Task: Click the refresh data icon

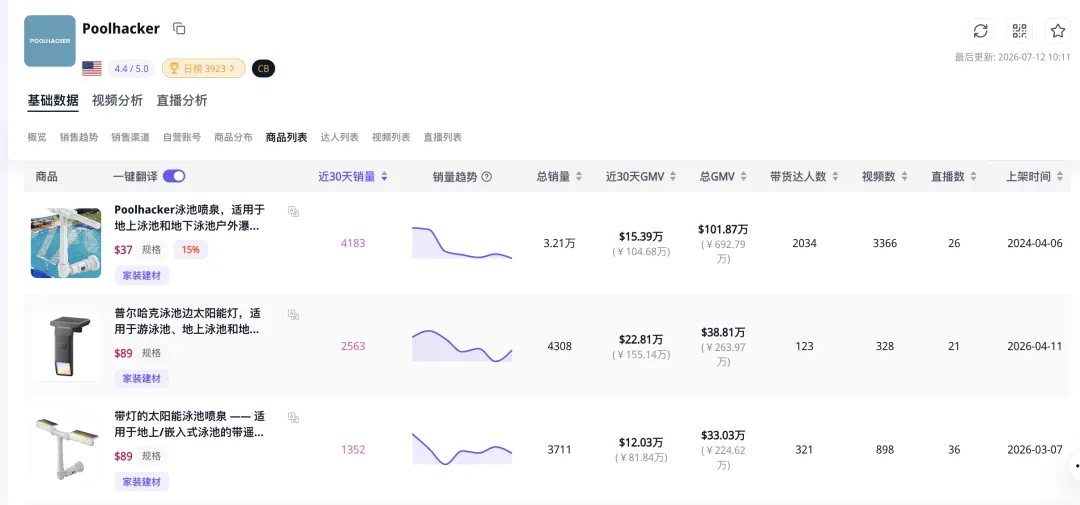Action: [980, 30]
